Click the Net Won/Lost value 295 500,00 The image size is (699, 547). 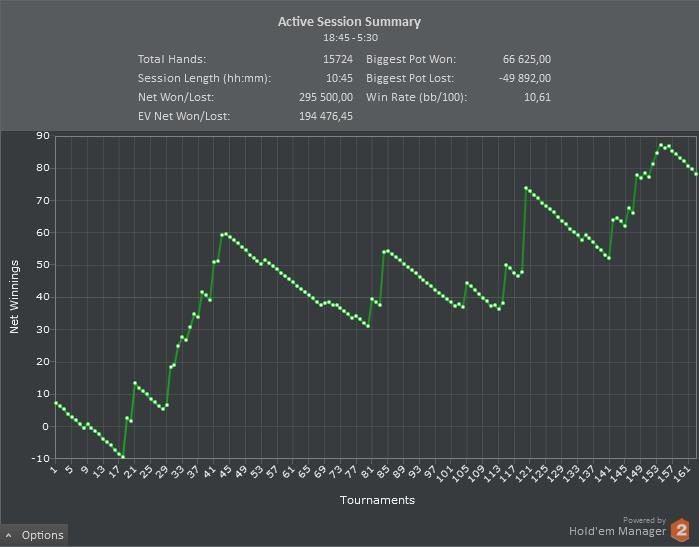tap(326, 97)
